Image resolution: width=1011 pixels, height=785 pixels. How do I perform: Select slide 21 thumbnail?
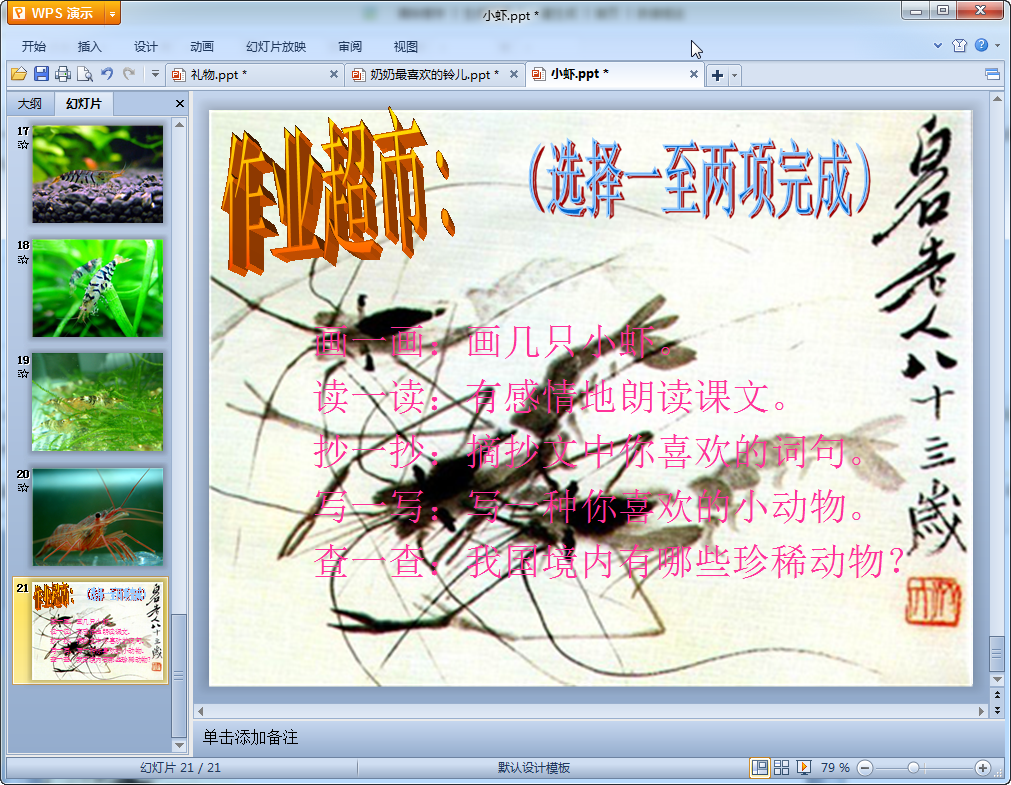[98, 631]
